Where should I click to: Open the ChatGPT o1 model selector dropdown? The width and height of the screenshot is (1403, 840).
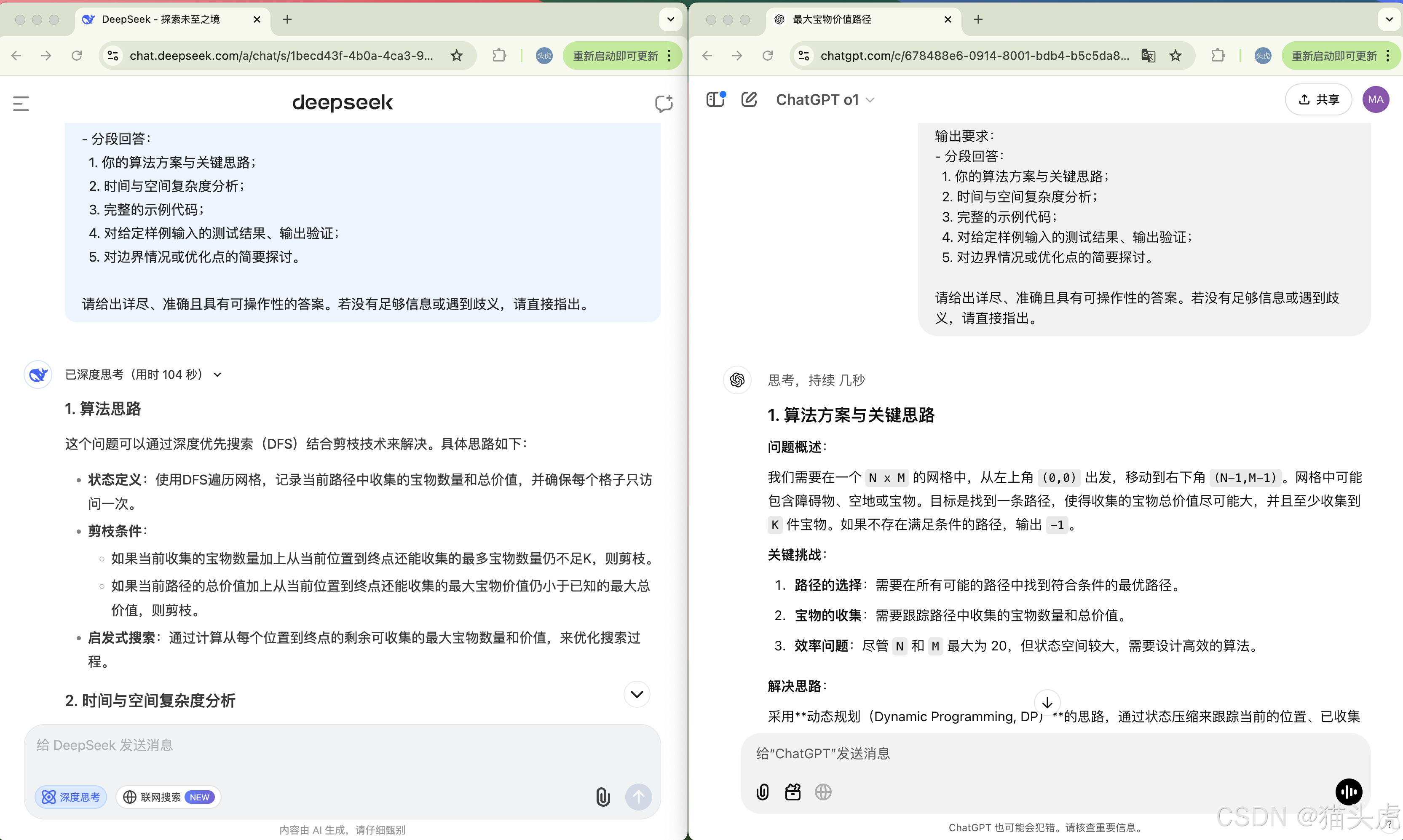click(x=824, y=99)
